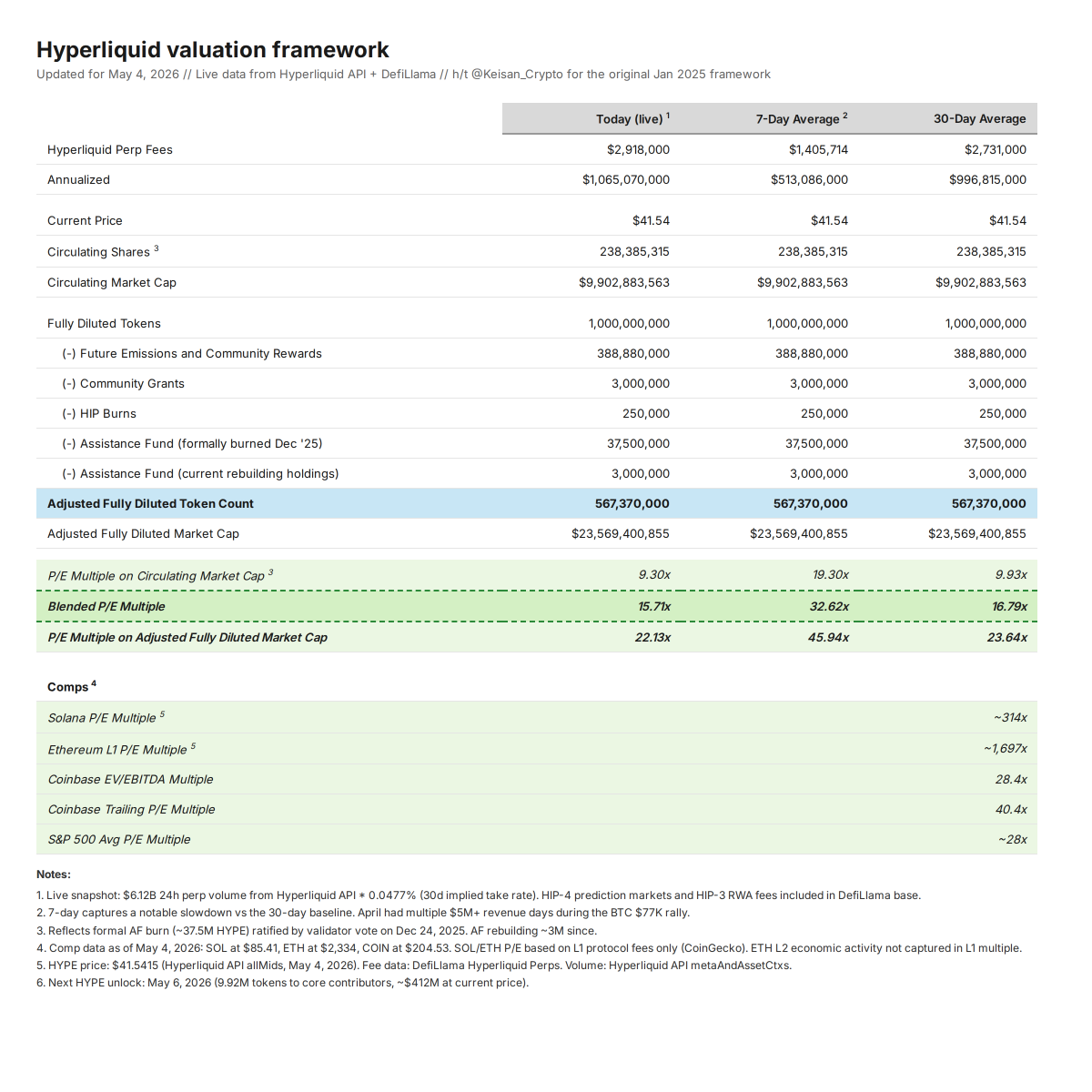The height and width of the screenshot is (1092, 1092).
Task: Click the ~1,697x Ethereum value
Action: pyautogui.click(x=1005, y=748)
